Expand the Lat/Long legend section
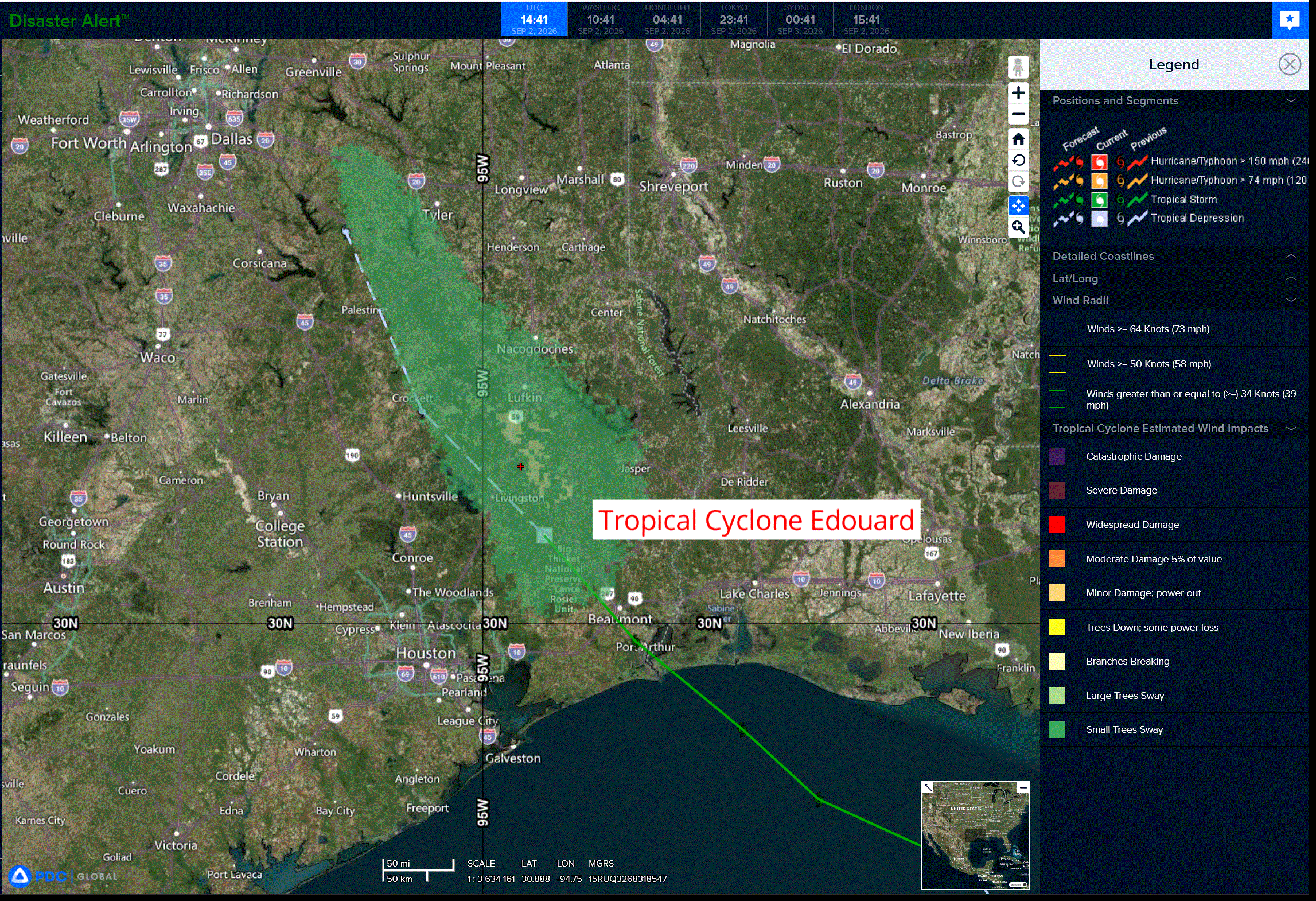The image size is (1316, 901). pos(1174,278)
